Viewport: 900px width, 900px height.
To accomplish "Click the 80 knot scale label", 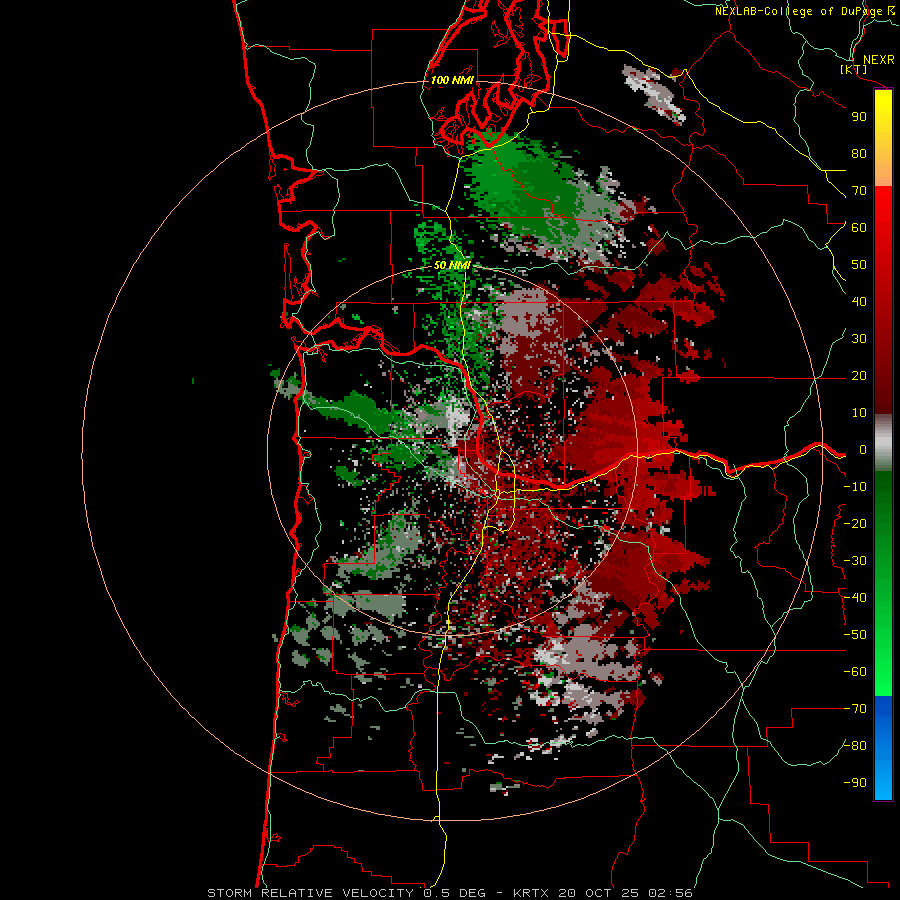I will point(859,154).
